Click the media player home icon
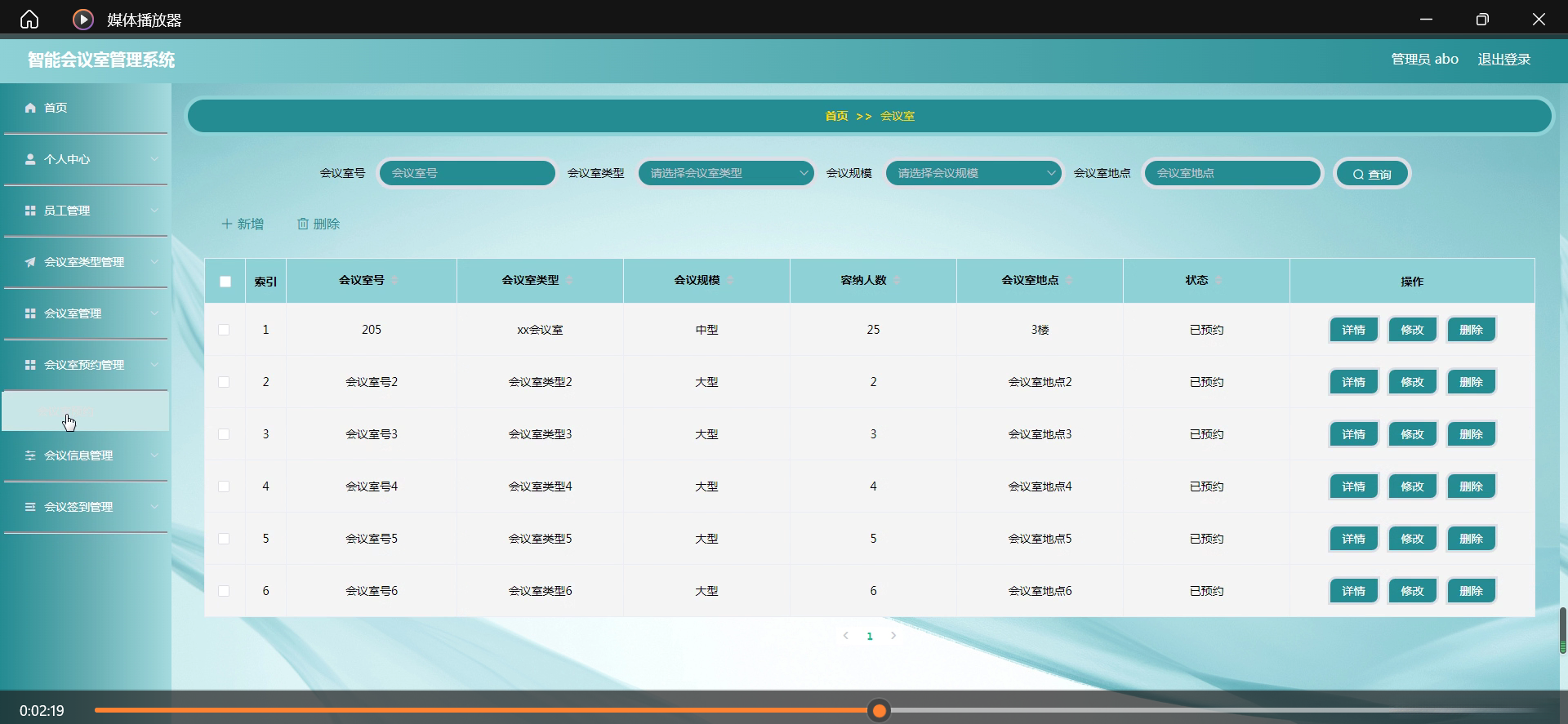Viewport: 1568px width, 724px height. point(29,19)
